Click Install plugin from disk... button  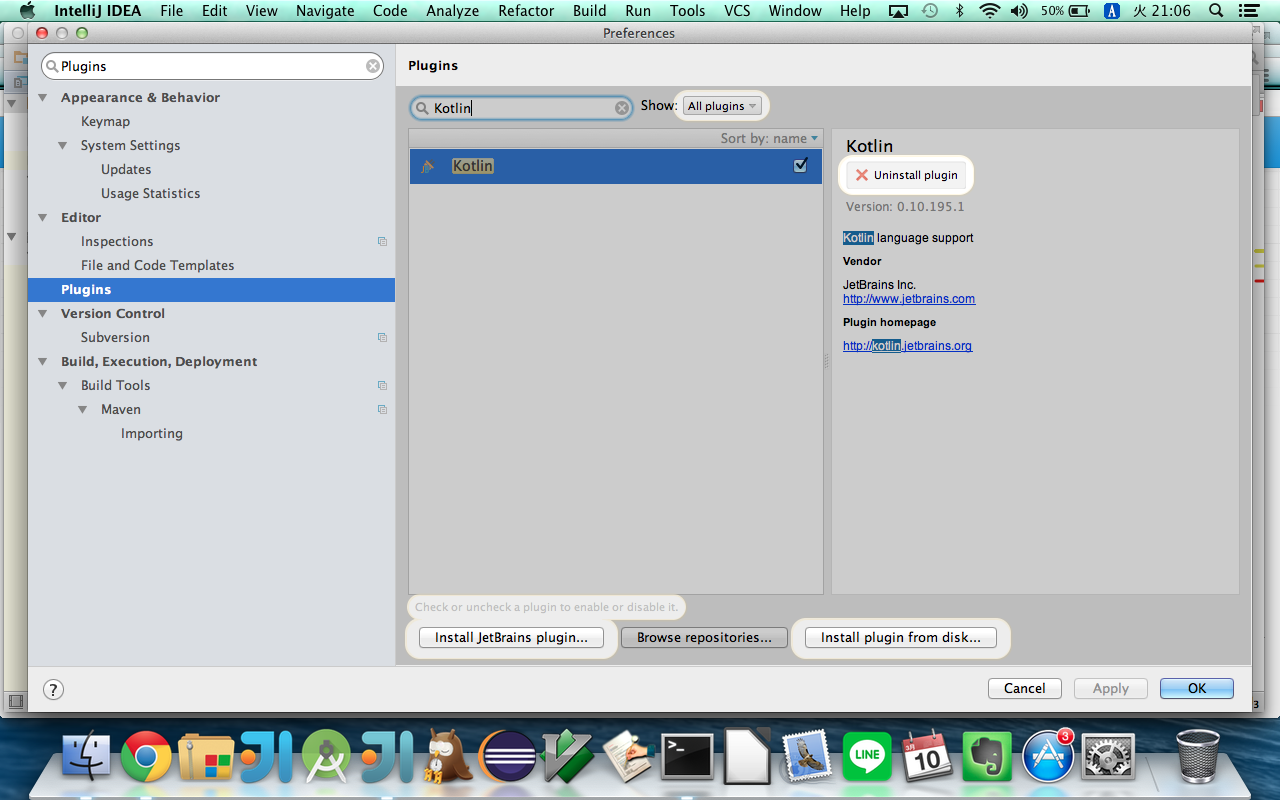[901, 638]
